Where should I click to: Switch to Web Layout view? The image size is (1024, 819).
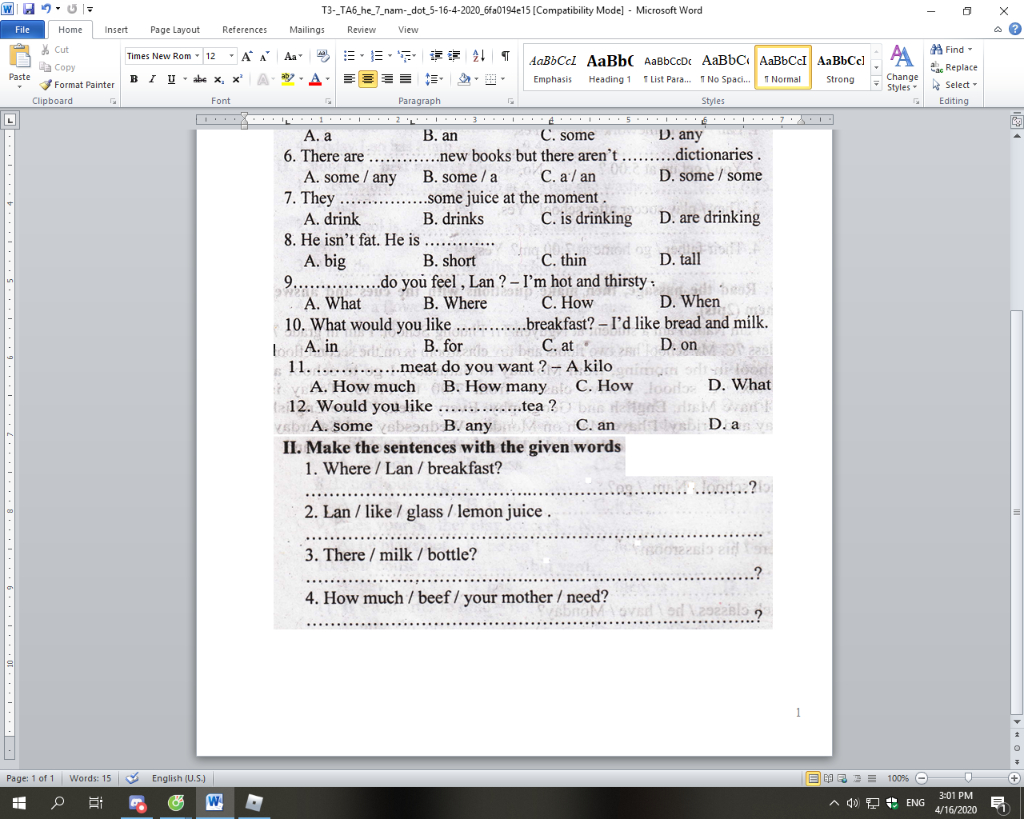click(x=842, y=779)
